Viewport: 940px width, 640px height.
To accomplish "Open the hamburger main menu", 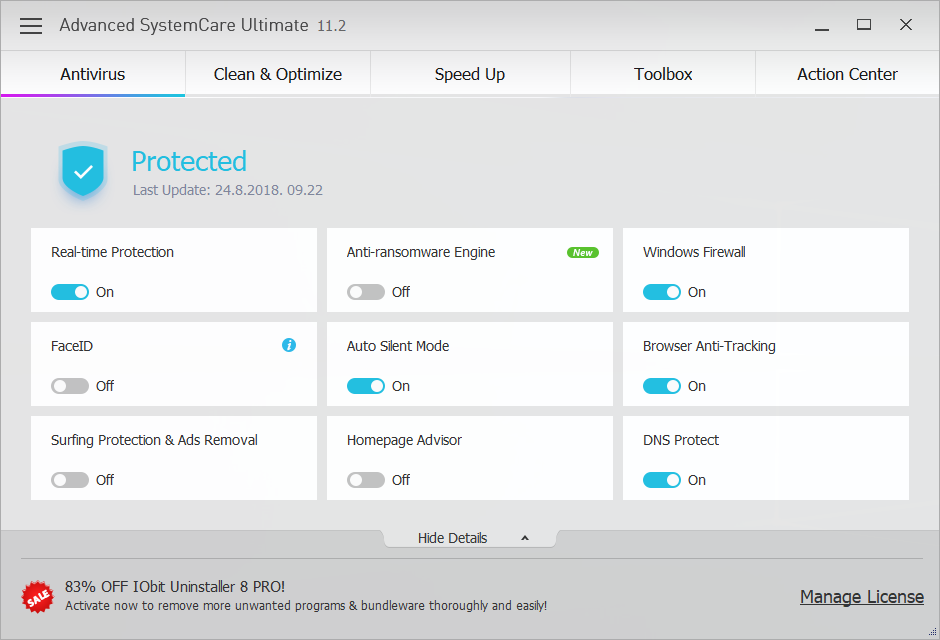I will 31,26.
